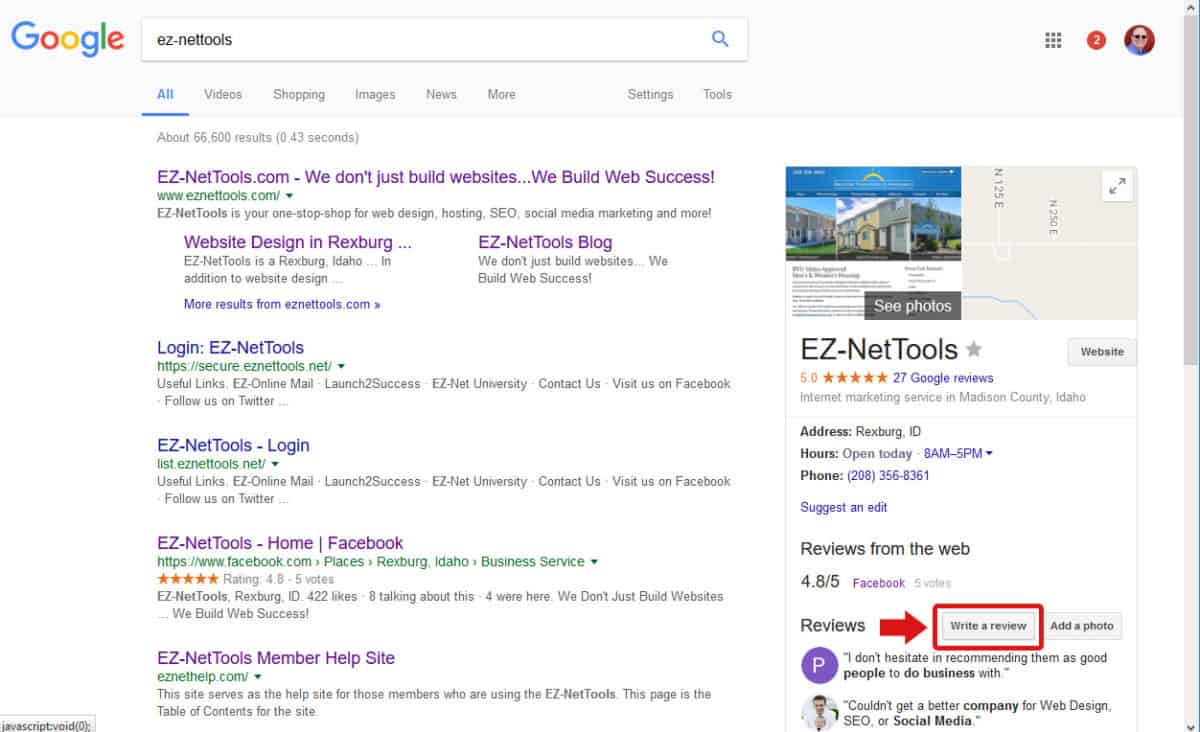The height and width of the screenshot is (732, 1200).
Task: Click the Suggest an edit link
Action: point(843,507)
